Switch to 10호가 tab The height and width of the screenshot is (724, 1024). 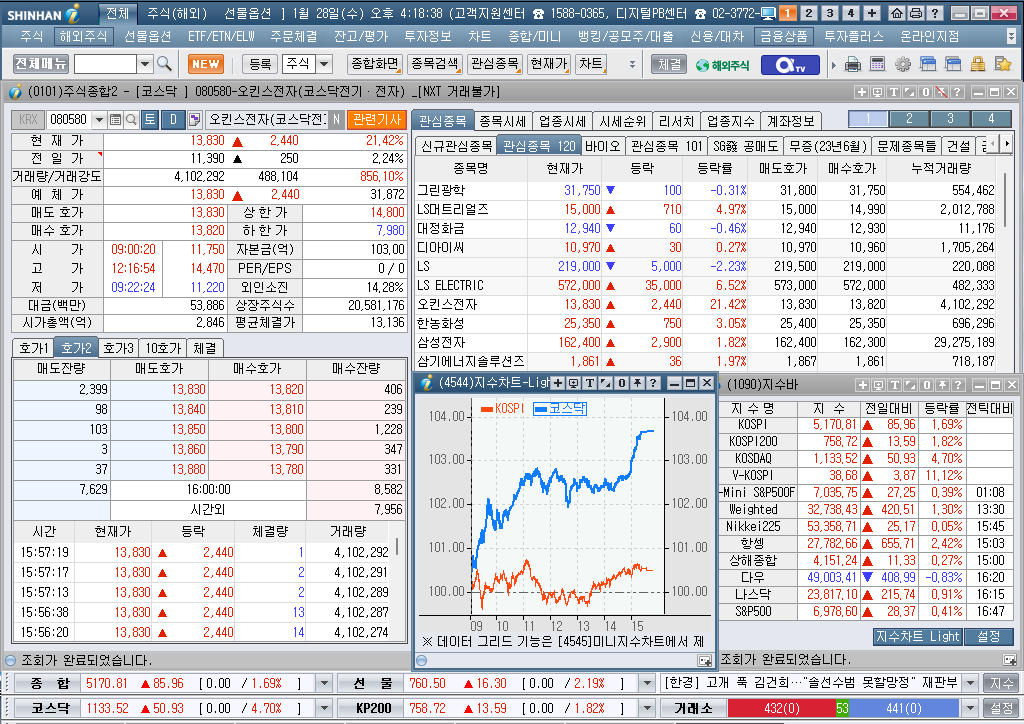coord(162,348)
